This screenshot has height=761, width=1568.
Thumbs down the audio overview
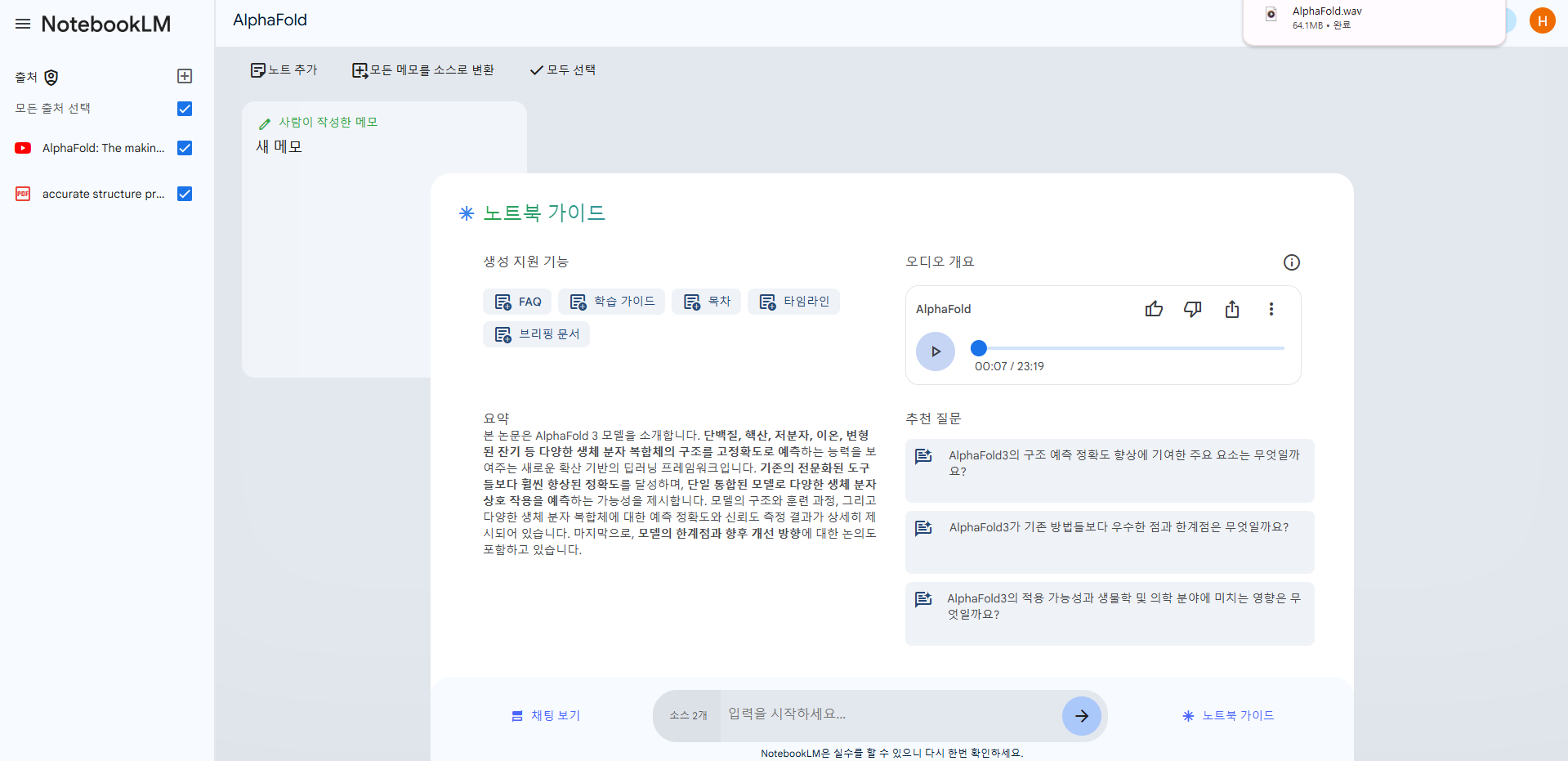point(1193,309)
